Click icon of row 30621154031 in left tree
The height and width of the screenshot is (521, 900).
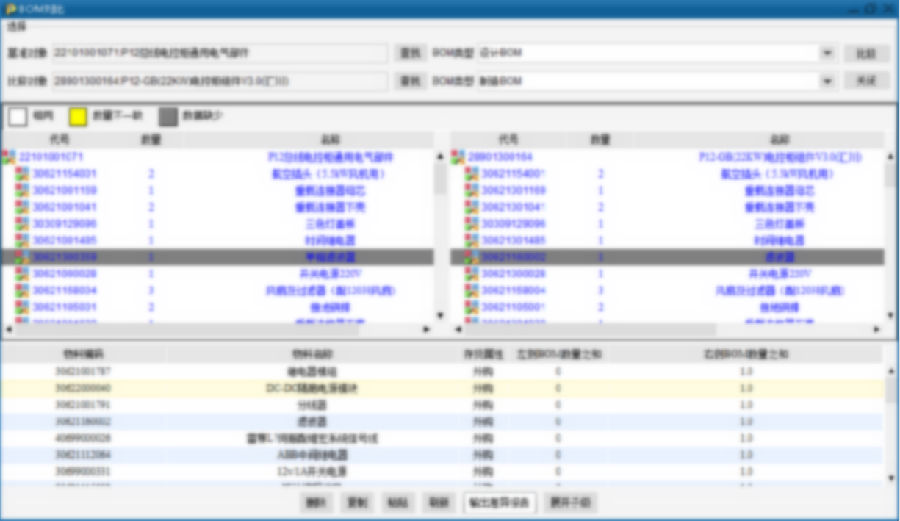coord(22,173)
